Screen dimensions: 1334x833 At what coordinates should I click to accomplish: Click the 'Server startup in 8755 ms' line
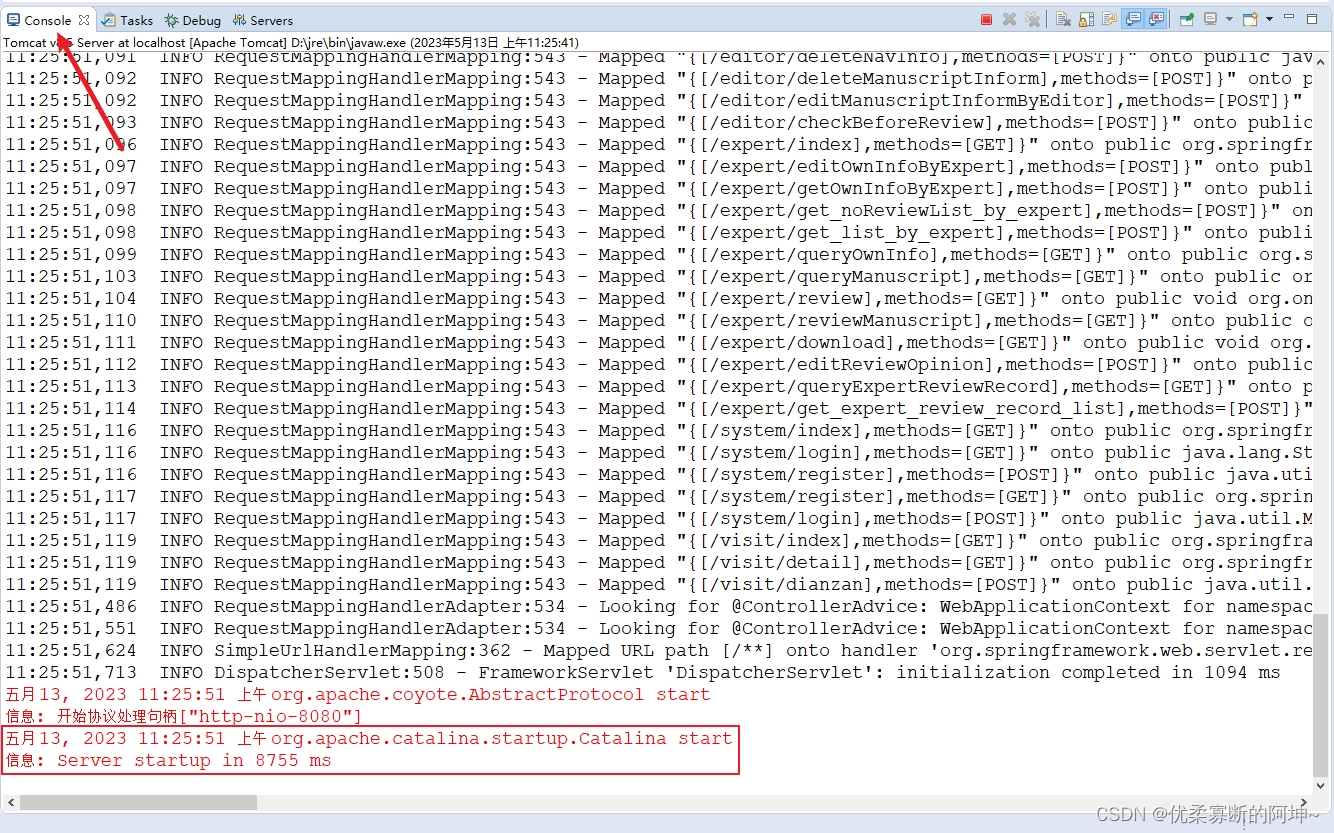coord(168,760)
